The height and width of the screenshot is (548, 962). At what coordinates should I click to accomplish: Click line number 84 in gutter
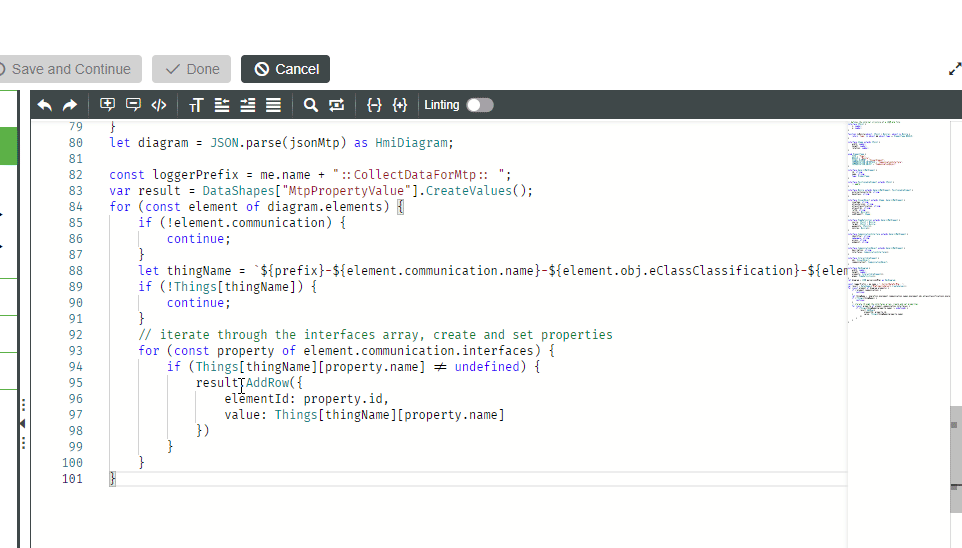tap(75, 207)
